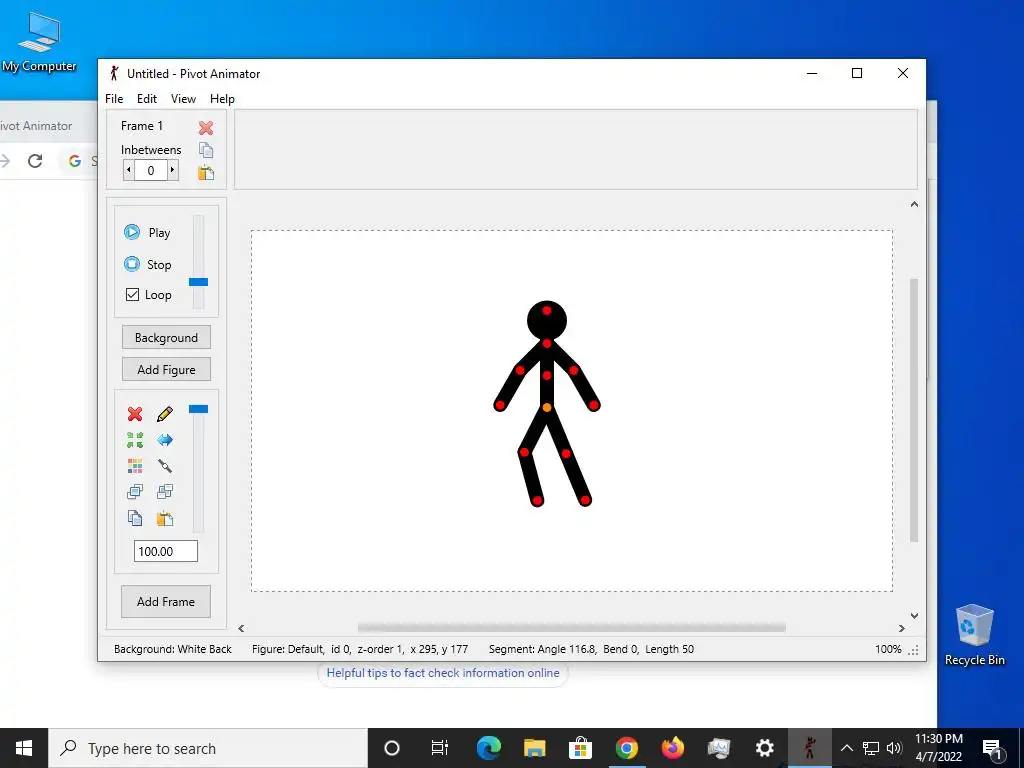1024x768 pixels.
Task: Click the green center figure arrows icon
Action: [x=135, y=440]
